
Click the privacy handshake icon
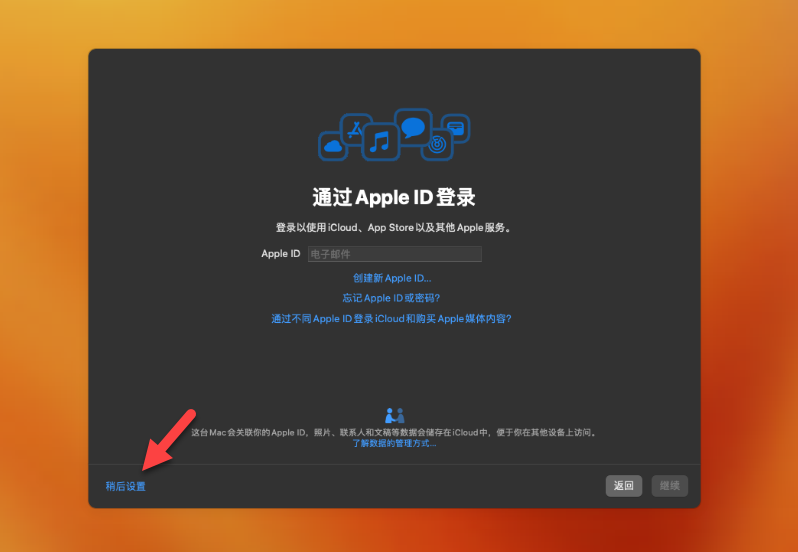[394, 415]
